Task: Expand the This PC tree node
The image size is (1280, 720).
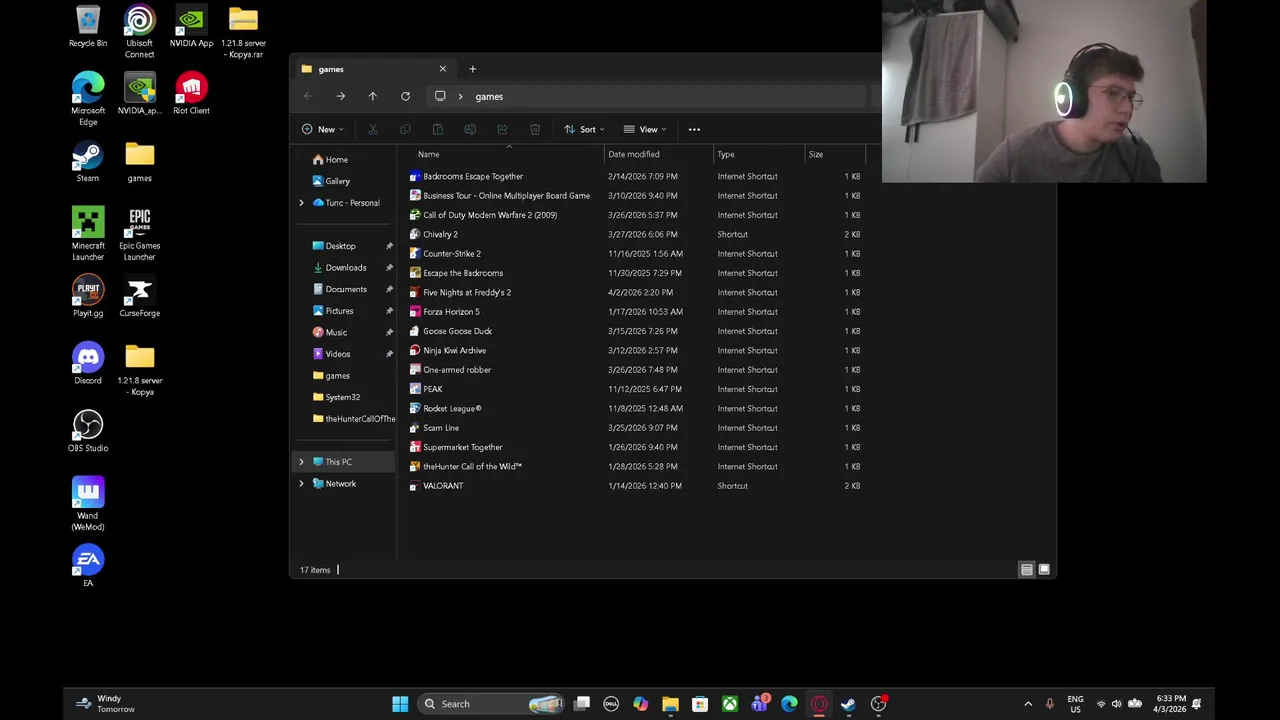Action: [x=301, y=462]
